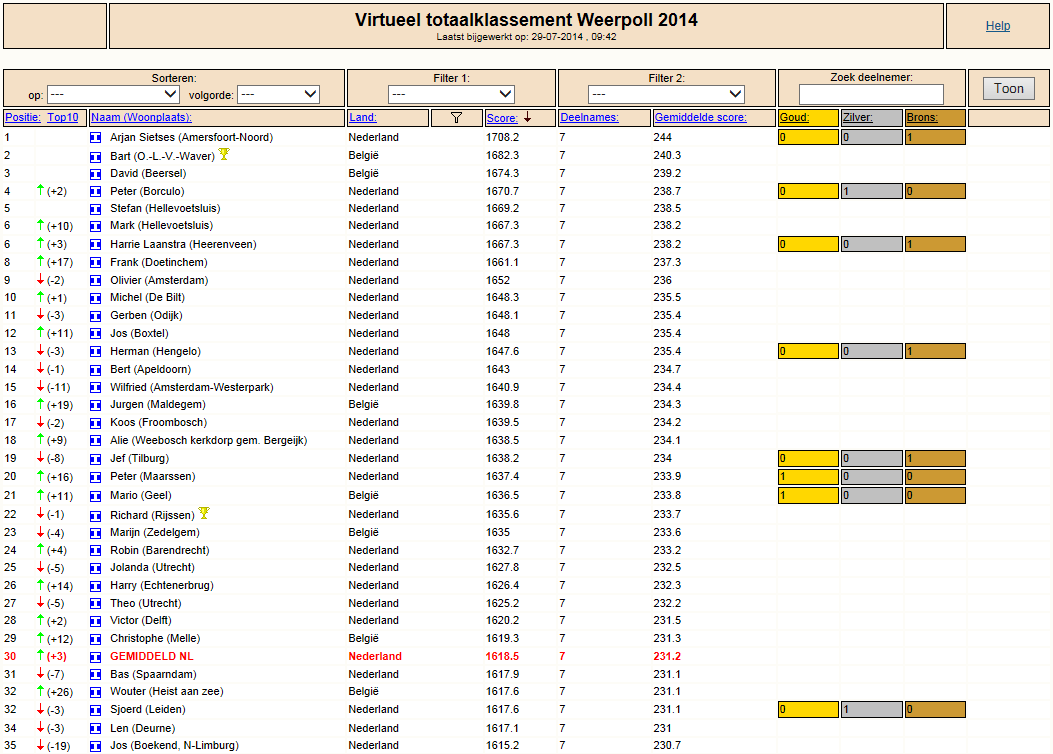Click the blue icon next to Arjan Sietses
This screenshot has width=1053, height=754.
[95, 138]
